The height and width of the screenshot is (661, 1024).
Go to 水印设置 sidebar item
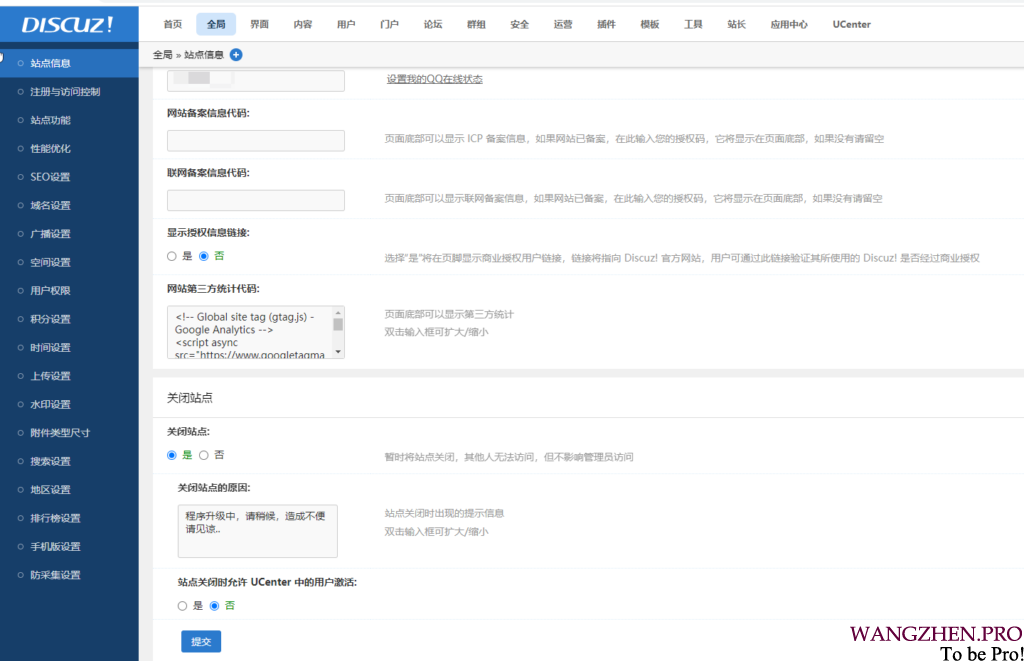pyautogui.click(x=50, y=405)
